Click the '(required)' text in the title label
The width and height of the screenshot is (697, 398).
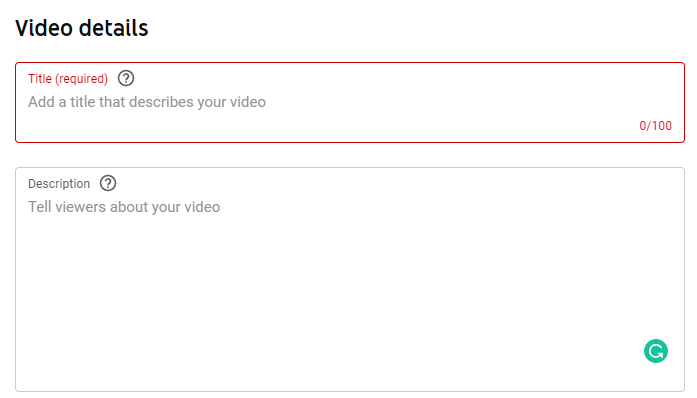coord(81,79)
